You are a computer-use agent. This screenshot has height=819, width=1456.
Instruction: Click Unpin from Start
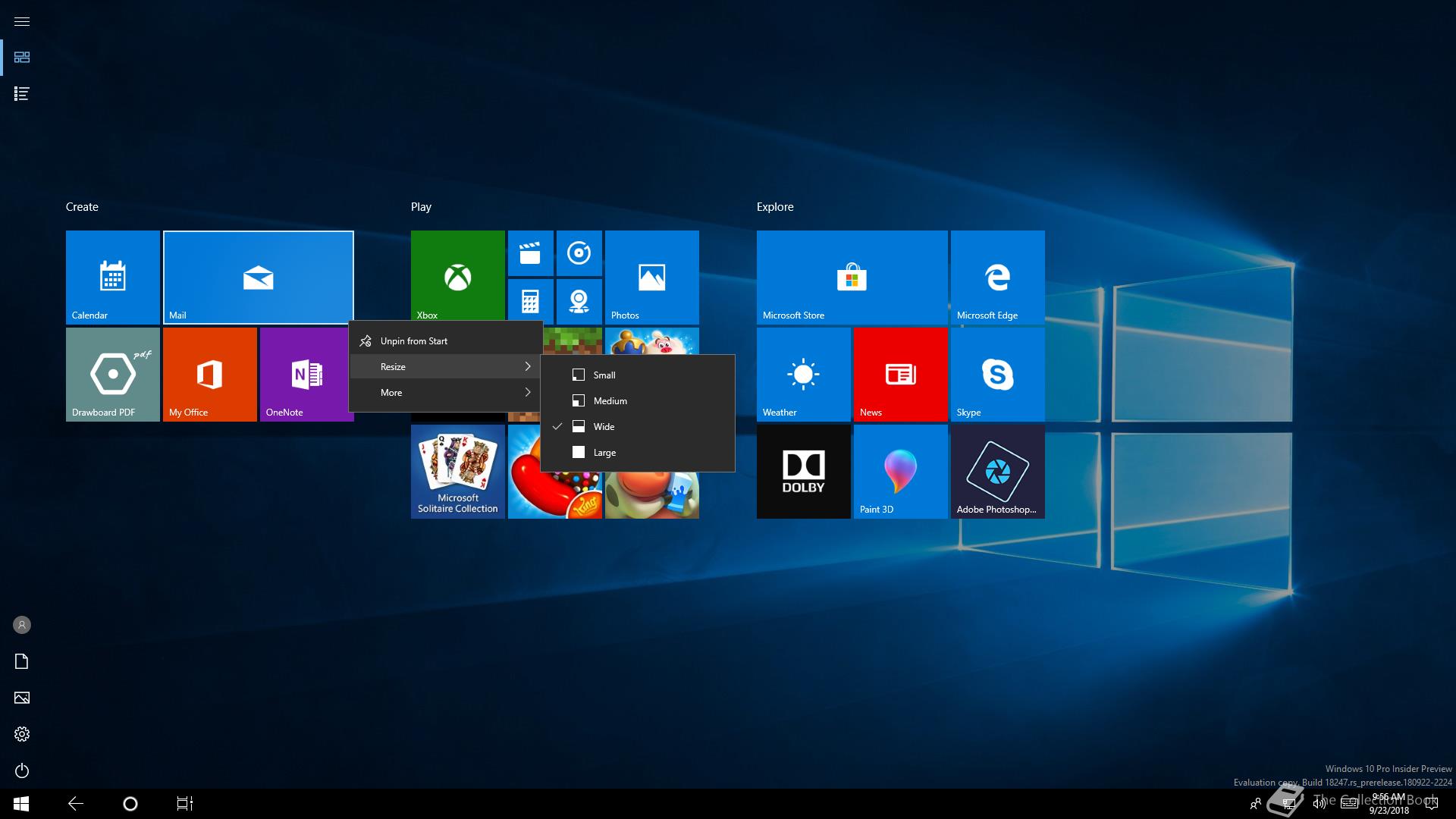coord(446,341)
